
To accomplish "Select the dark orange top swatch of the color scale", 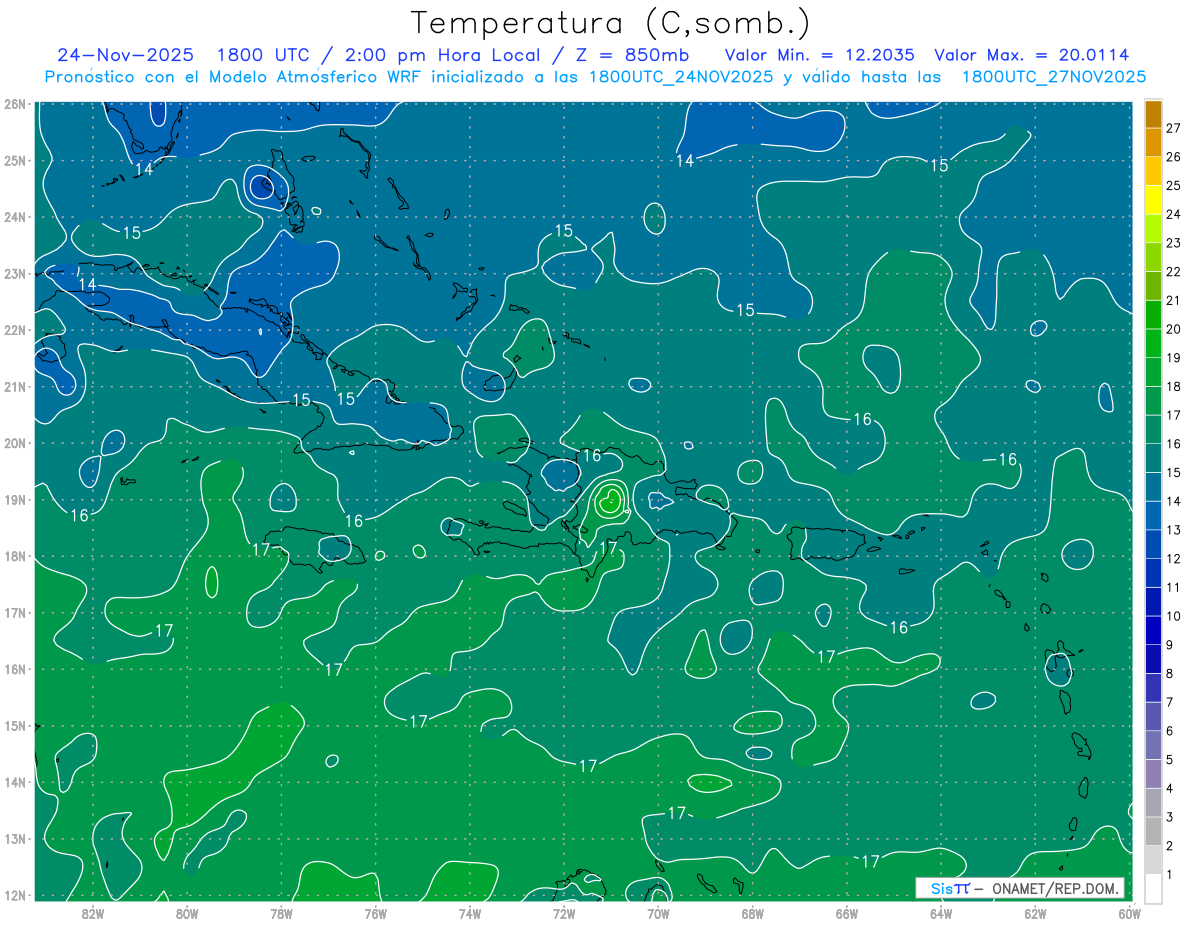I will click(x=1153, y=114).
